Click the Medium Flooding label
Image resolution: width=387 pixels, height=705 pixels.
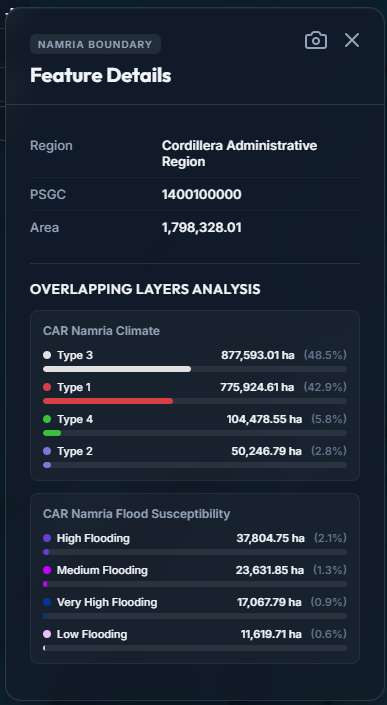tap(102, 570)
